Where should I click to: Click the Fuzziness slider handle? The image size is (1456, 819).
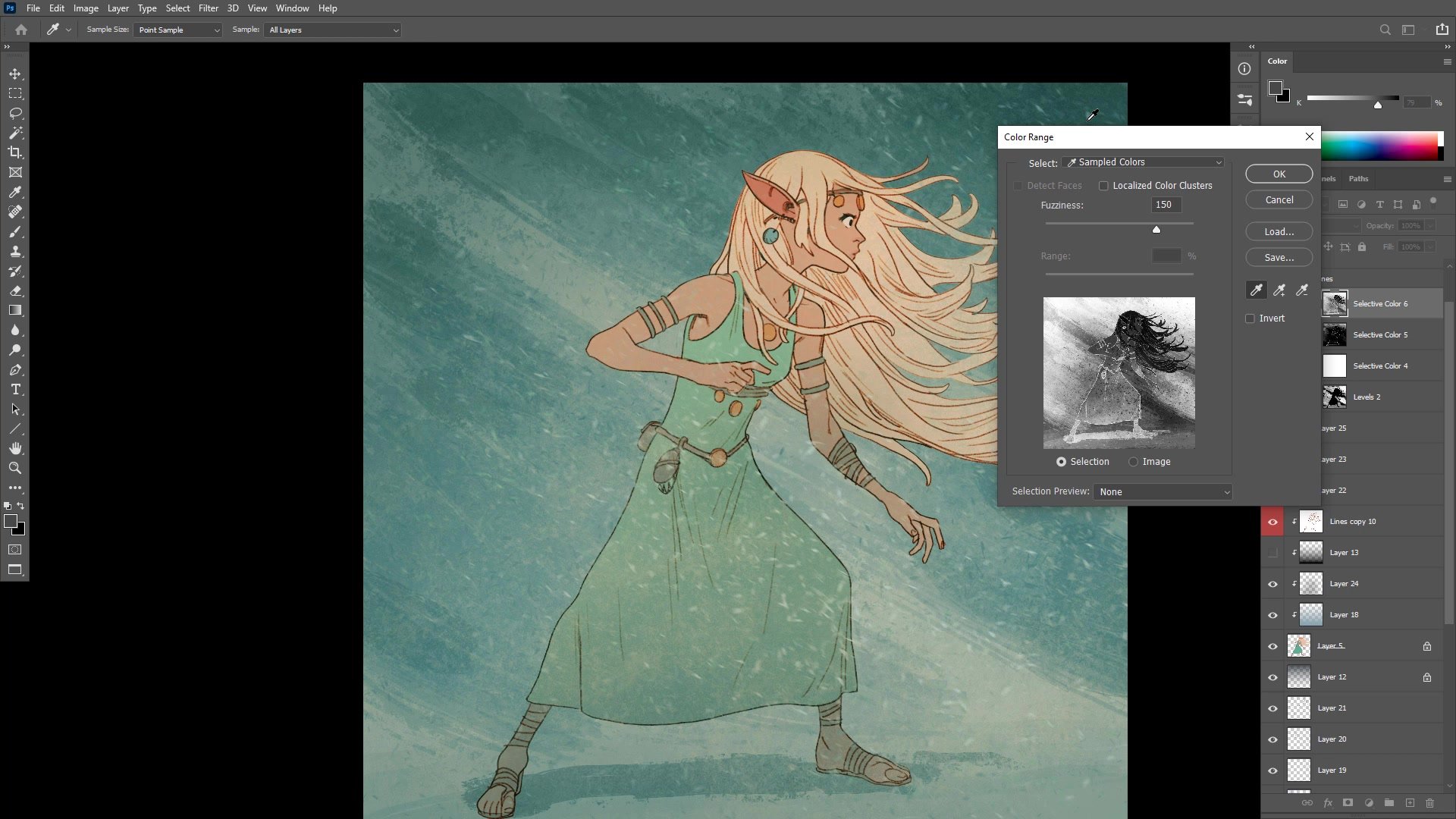[1156, 229]
